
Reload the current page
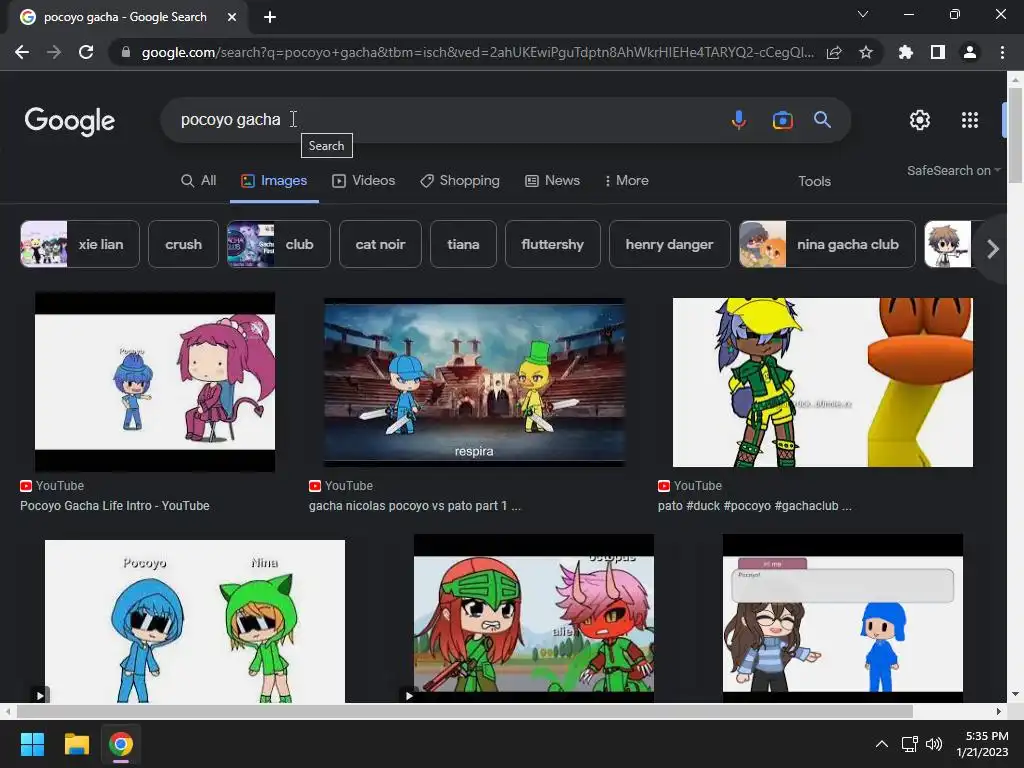click(86, 52)
